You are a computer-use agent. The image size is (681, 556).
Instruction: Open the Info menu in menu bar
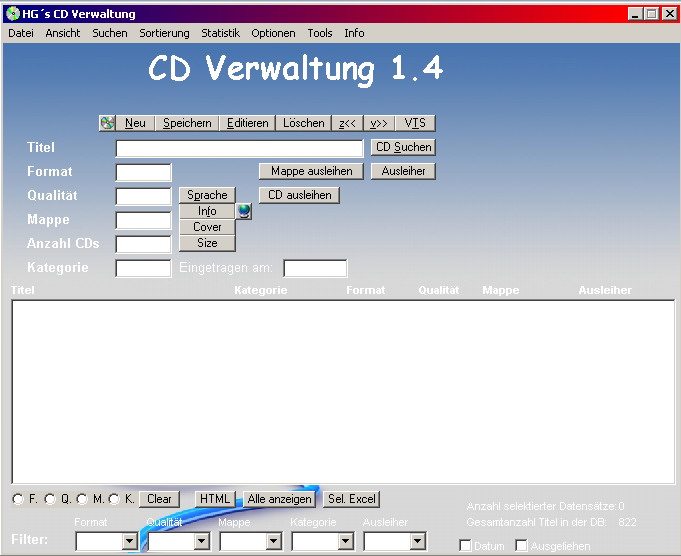pos(354,33)
